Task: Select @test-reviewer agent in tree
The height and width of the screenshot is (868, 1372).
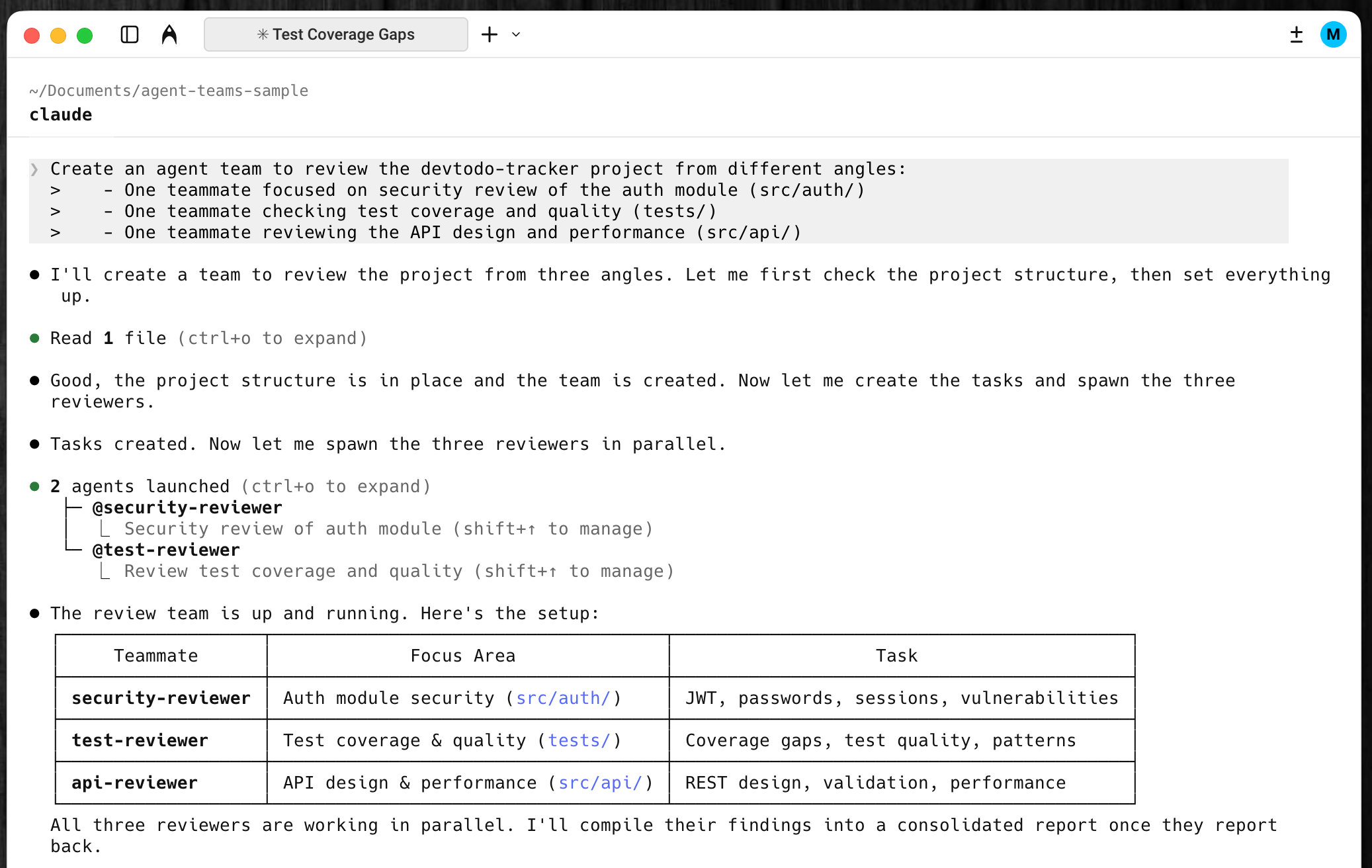Action: 166,550
